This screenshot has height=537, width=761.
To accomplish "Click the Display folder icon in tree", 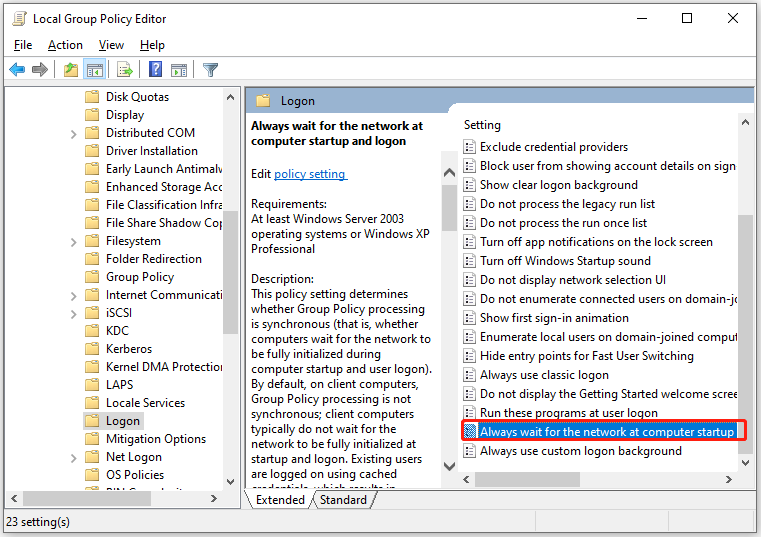I will (92, 115).
